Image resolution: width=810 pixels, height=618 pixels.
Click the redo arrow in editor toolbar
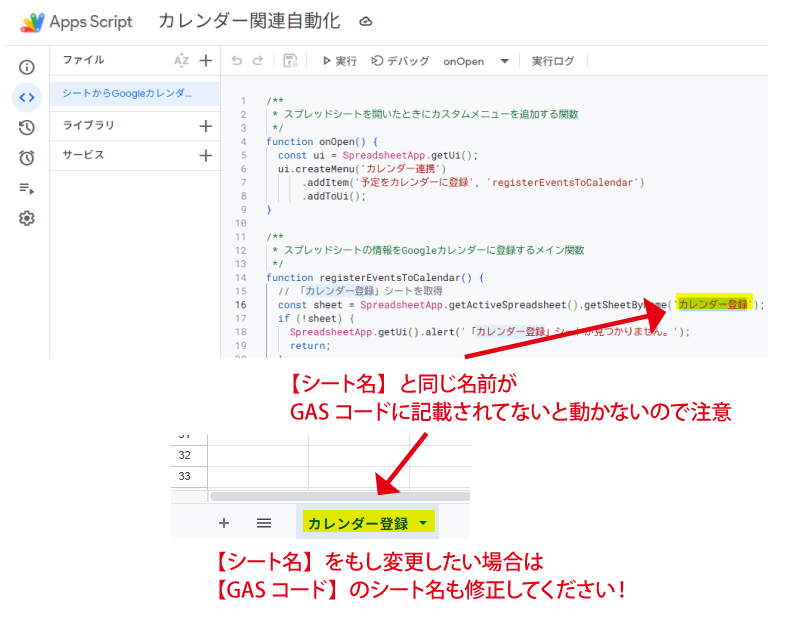point(260,61)
